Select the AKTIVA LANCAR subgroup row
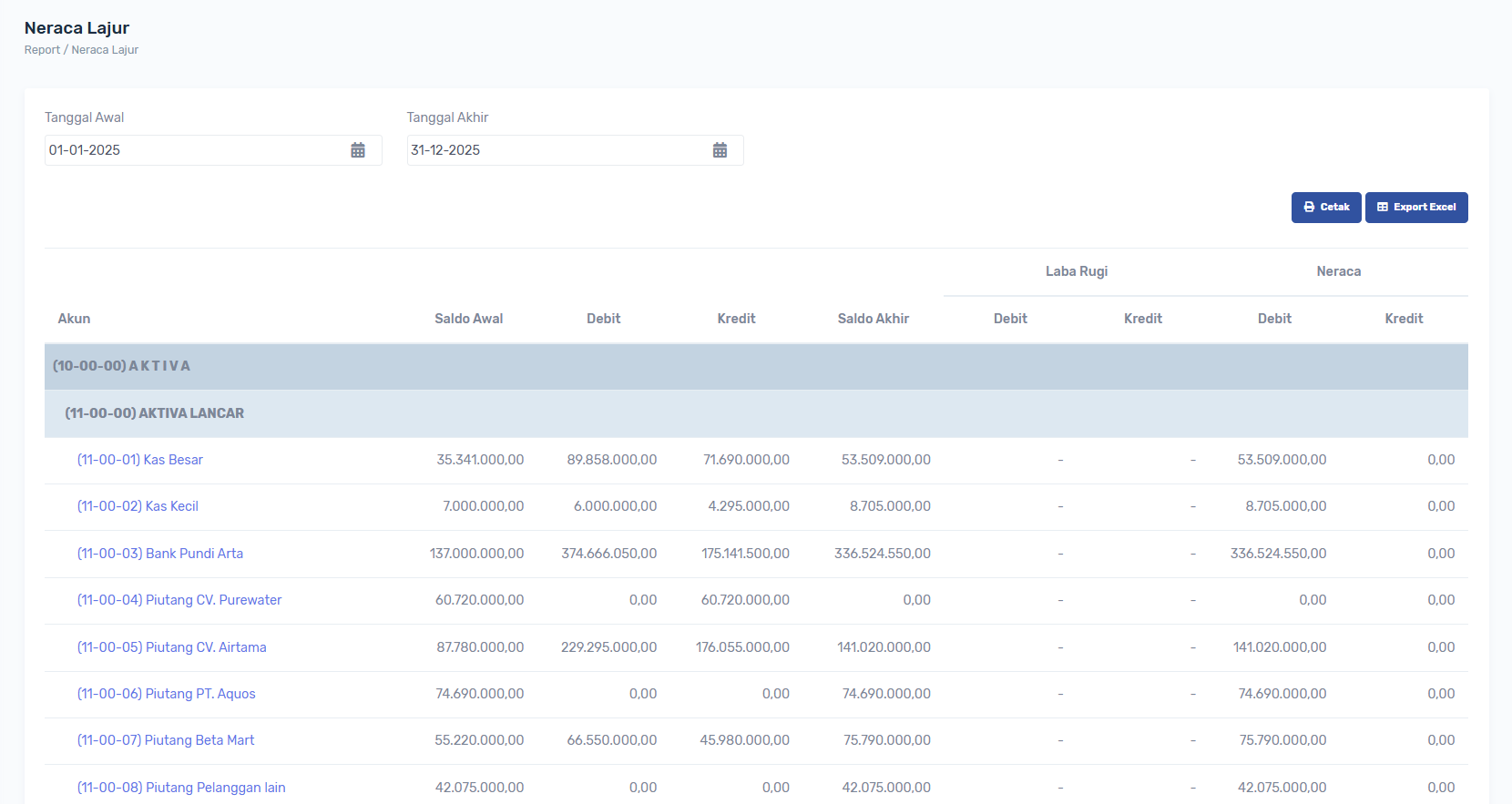 point(155,413)
